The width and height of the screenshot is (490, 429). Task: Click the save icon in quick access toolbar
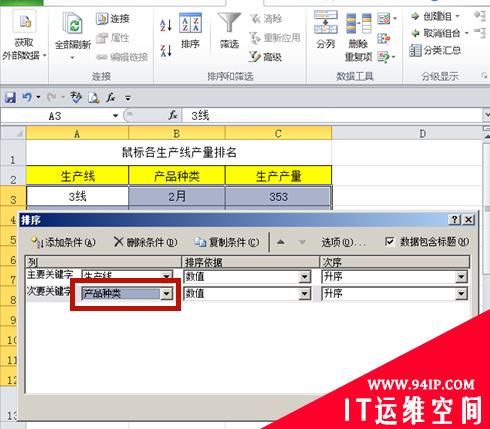pos(10,98)
